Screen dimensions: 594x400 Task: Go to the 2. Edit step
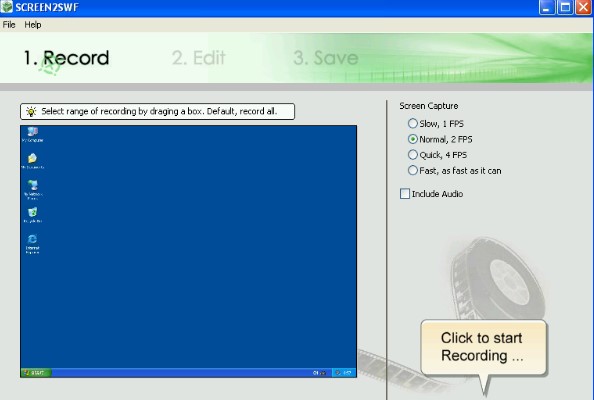click(x=199, y=58)
